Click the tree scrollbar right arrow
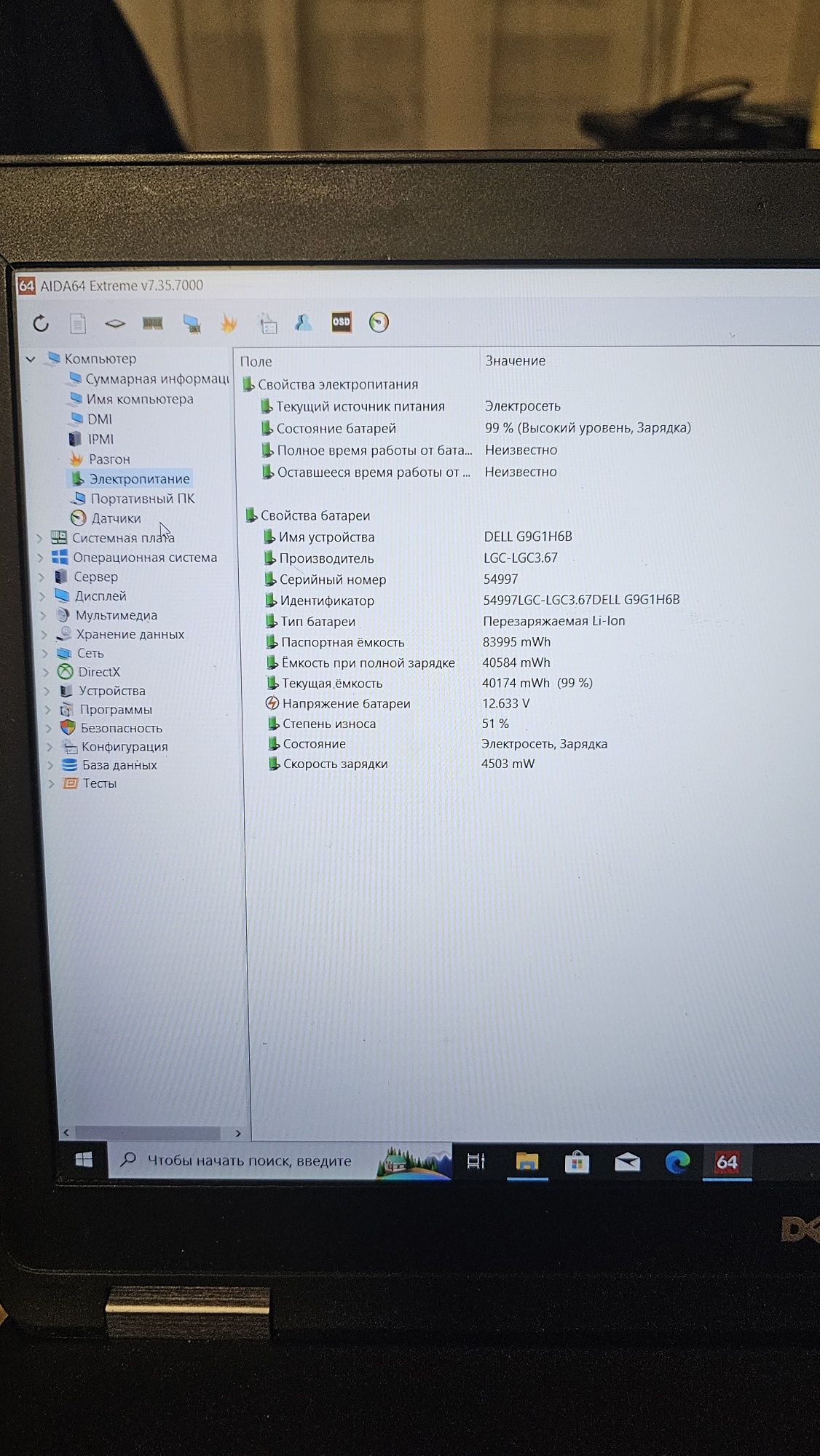 [237, 1133]
